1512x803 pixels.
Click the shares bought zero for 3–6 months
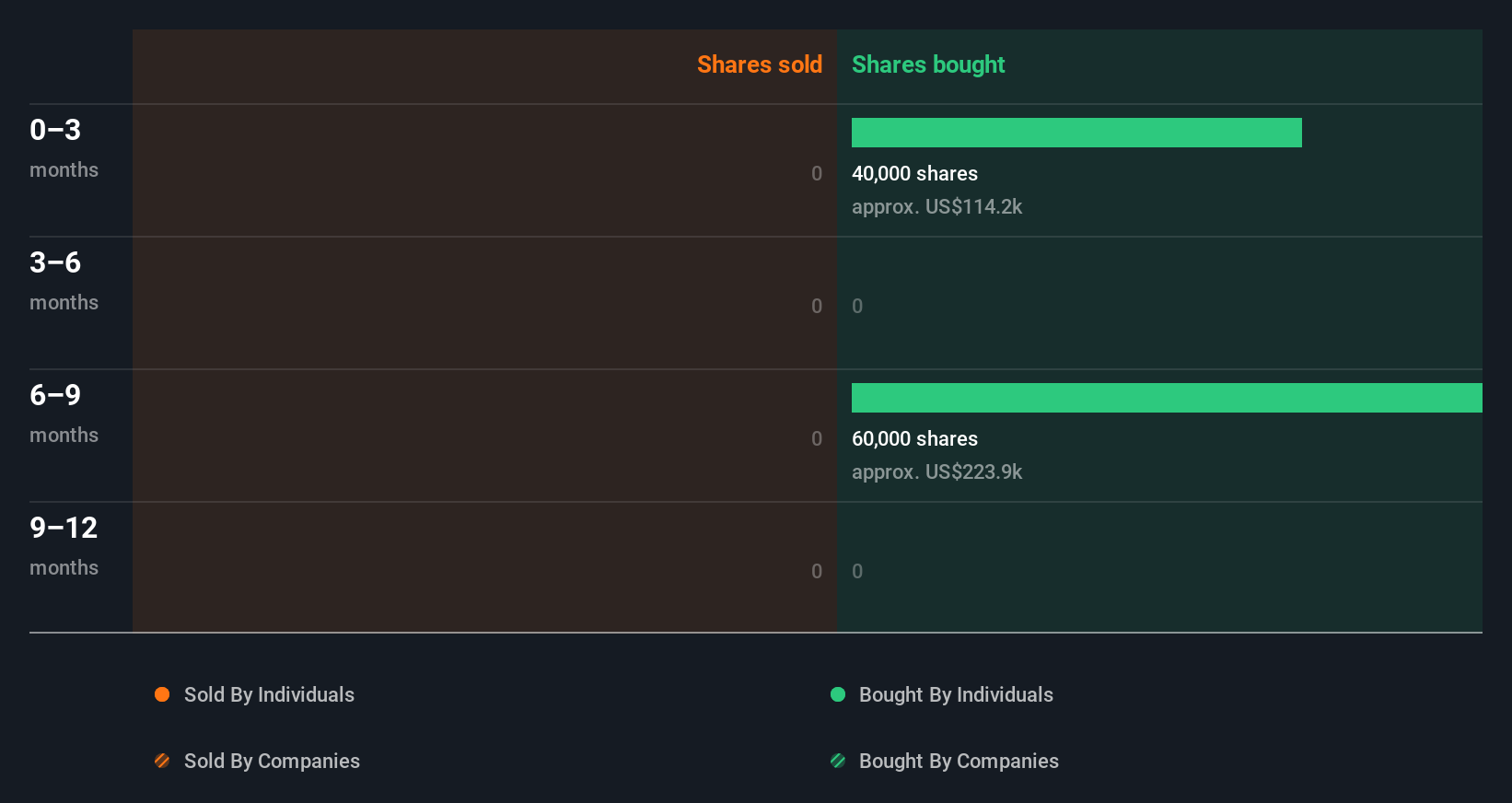(x=857, y=306)
